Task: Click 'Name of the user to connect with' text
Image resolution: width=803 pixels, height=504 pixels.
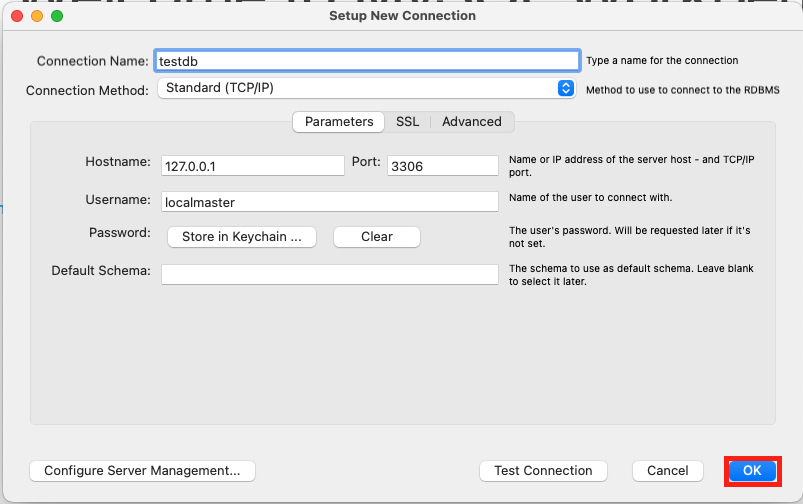Action: point(590,198)
